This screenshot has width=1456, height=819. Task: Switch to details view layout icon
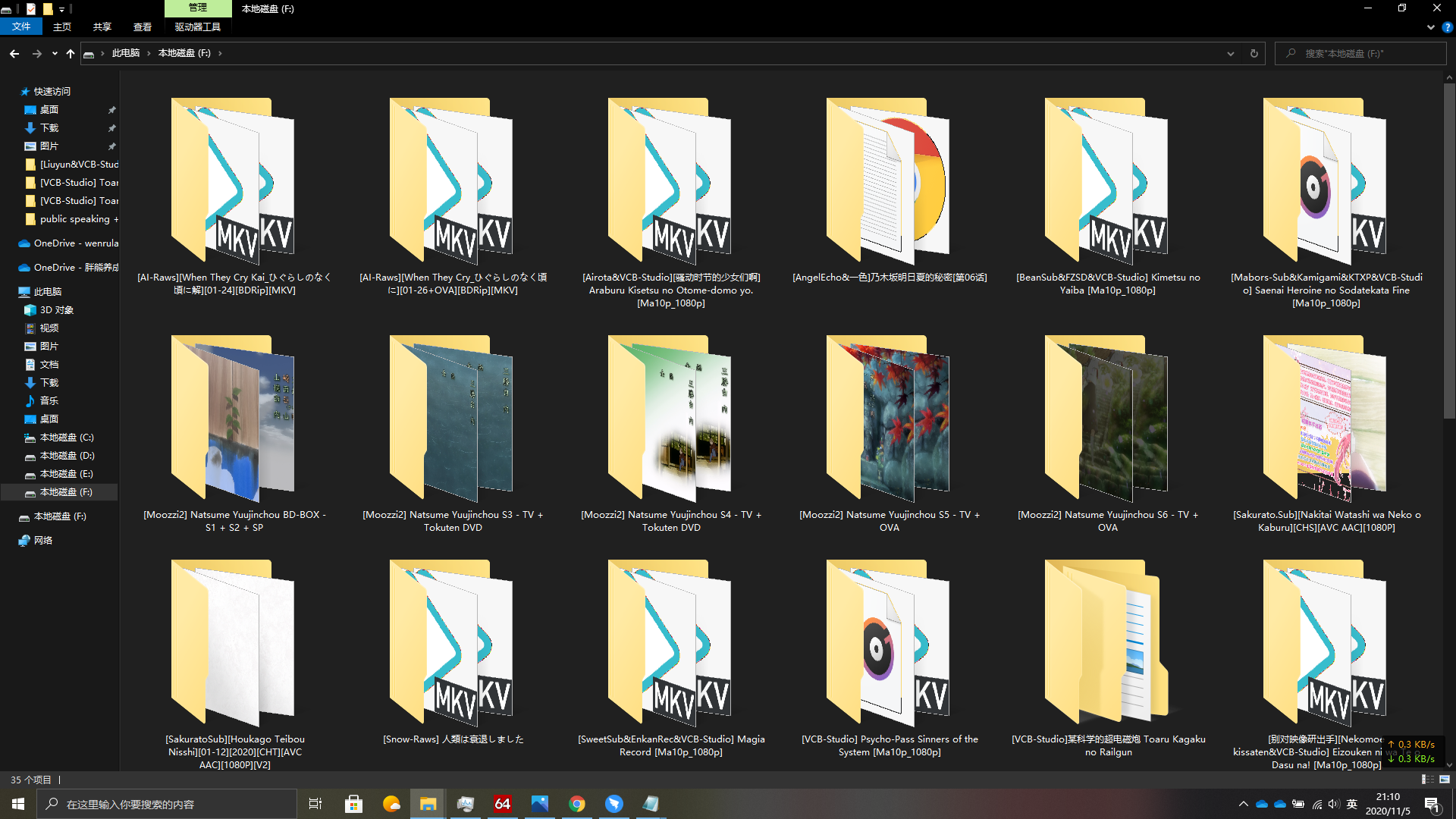(x=1427, y=780)
